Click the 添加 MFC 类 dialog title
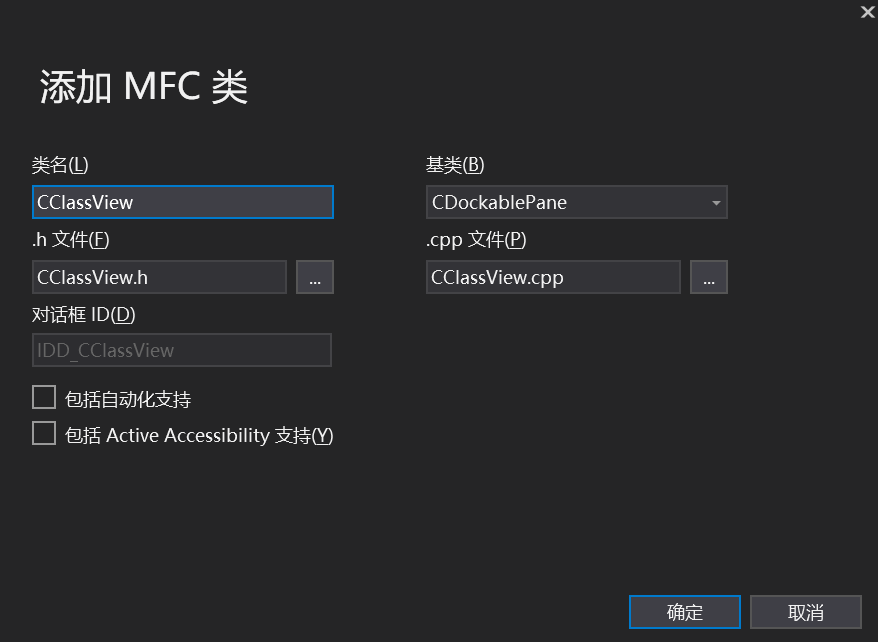The height and width of the screenshot is (642, 878). (x=144, y=86)
